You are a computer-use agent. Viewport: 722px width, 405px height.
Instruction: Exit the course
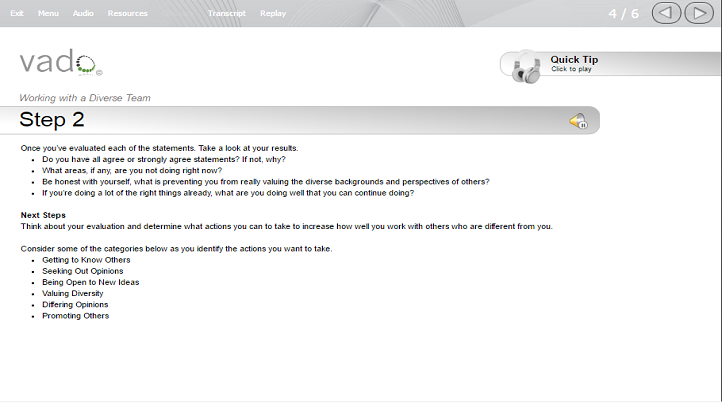tap(17, 13)
